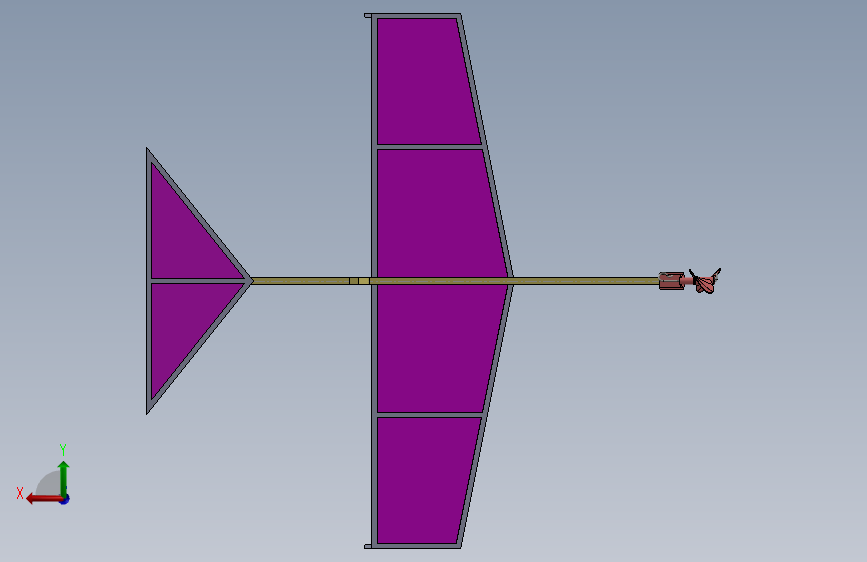Select the small joint segment on the fuselage

[359, 281]
